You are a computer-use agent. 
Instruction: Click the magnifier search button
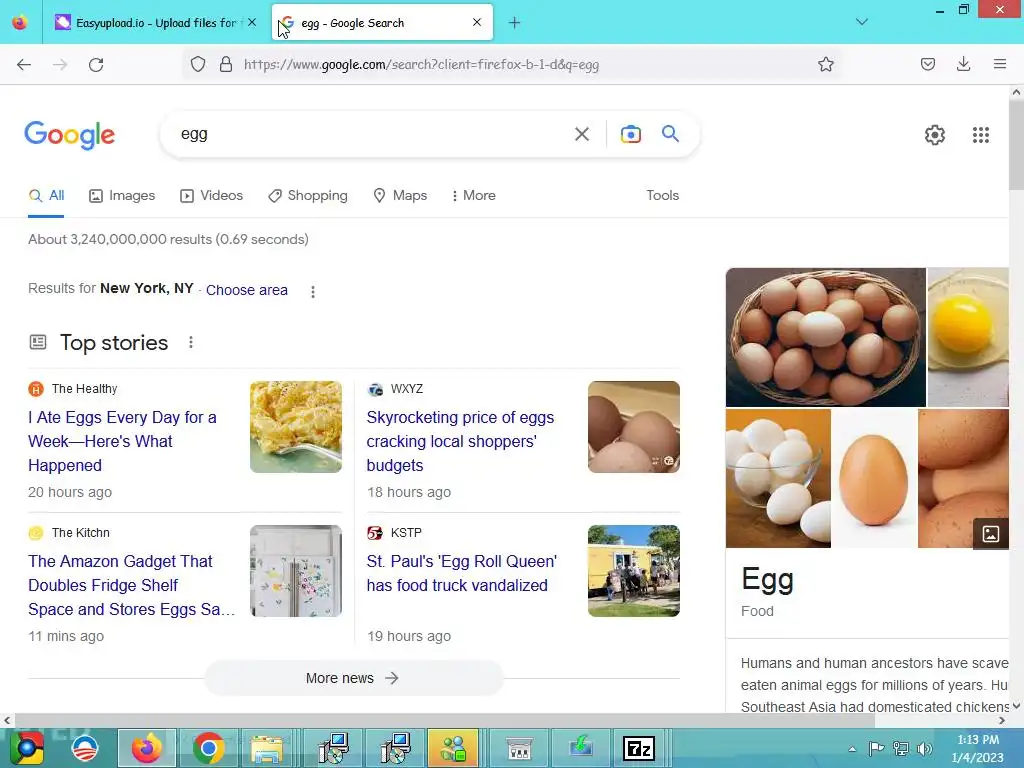pyautogui.click(x=670, y=134)
